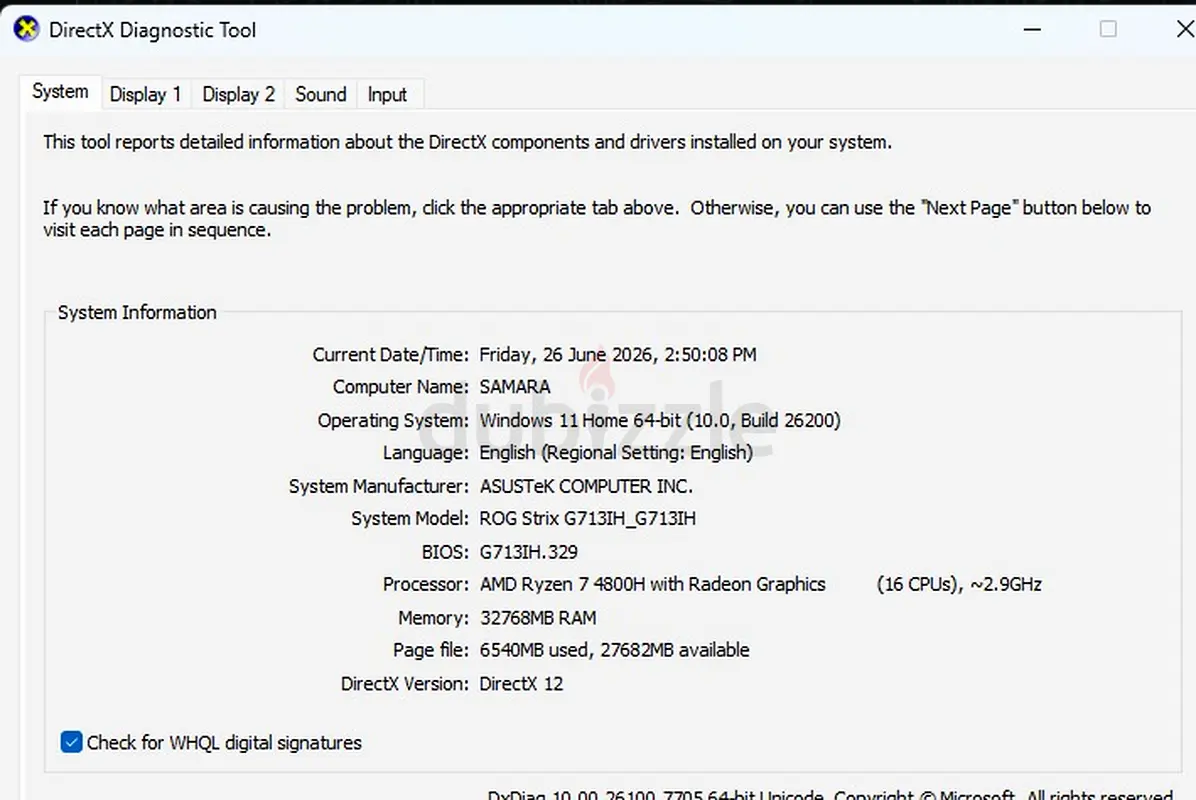The image size is (1196, 800).
Task: Select the BIOS value G713IH.329
Action: pos(529,552)
